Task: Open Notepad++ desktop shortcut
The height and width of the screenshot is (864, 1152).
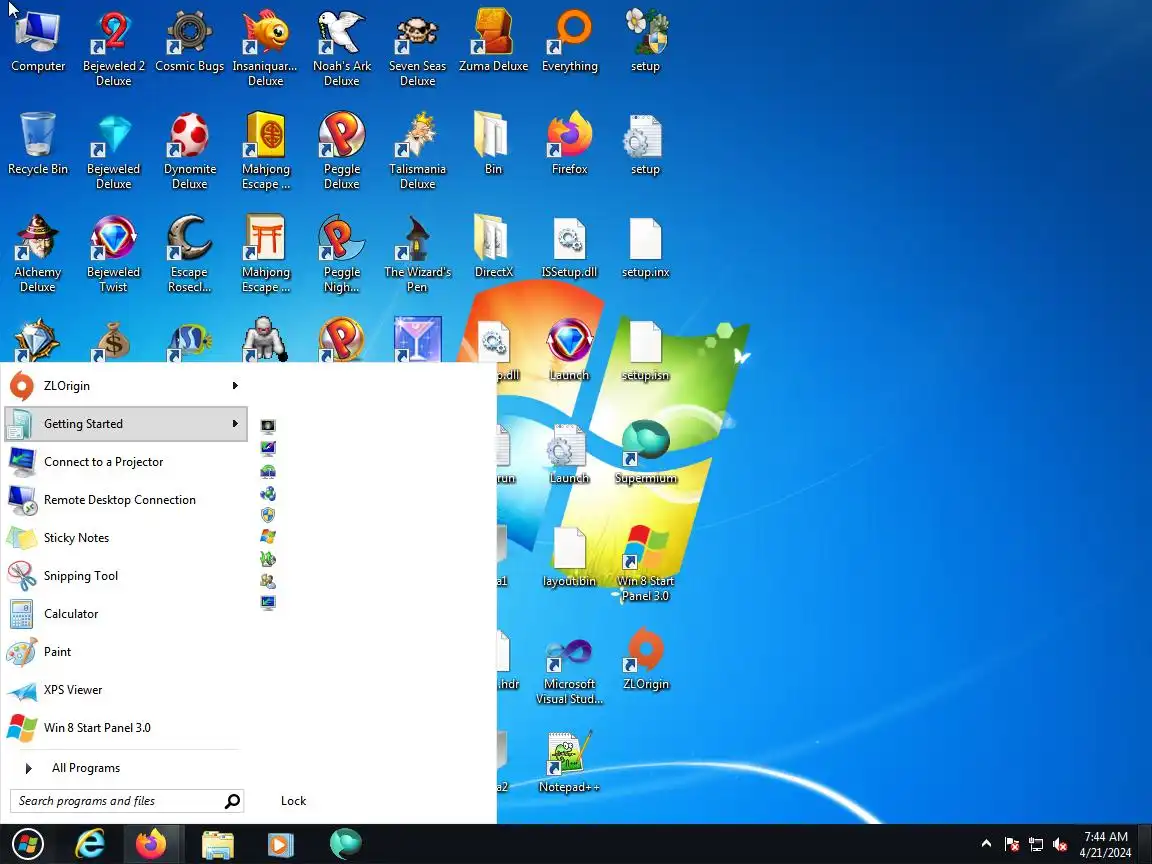Action: [569, 761]
